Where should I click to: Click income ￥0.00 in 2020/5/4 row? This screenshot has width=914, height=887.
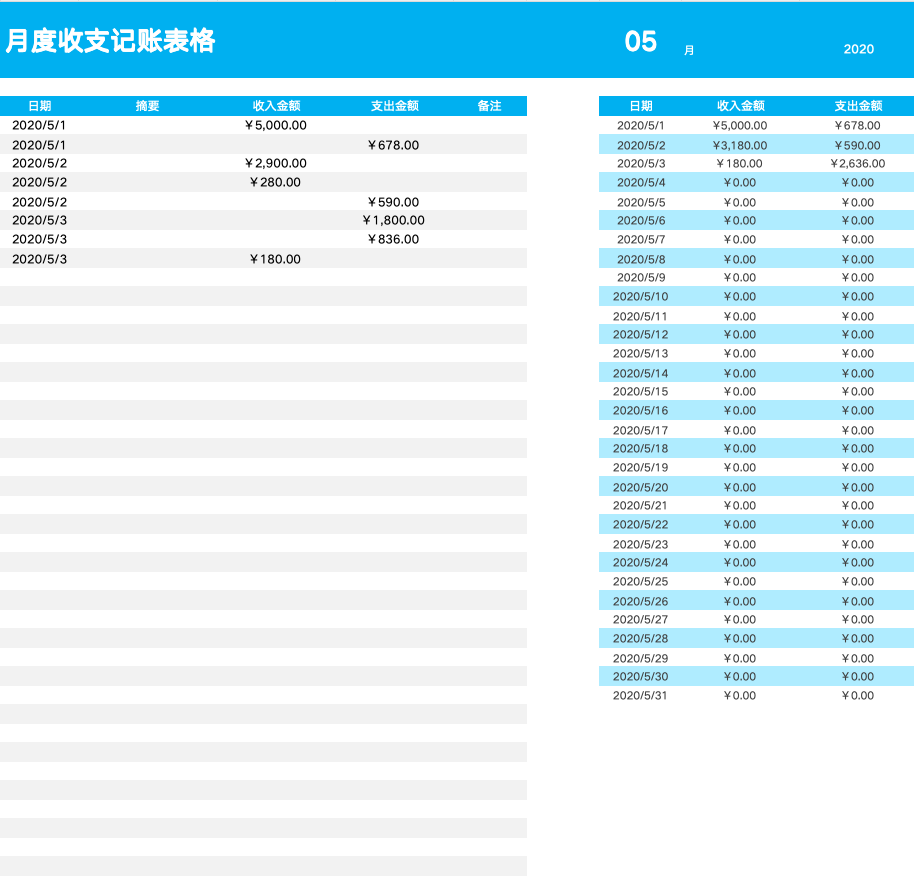(740, 183)
